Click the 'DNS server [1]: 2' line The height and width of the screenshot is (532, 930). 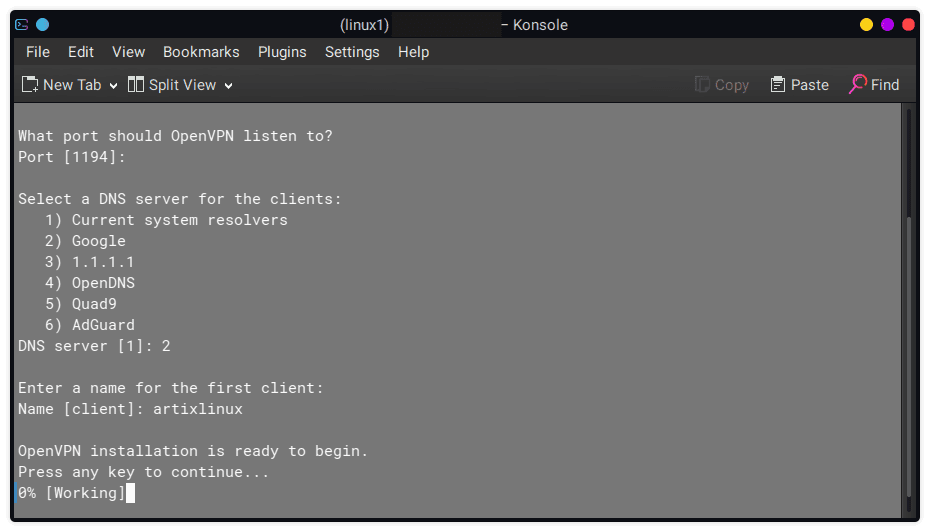click(x=94, y=346)
